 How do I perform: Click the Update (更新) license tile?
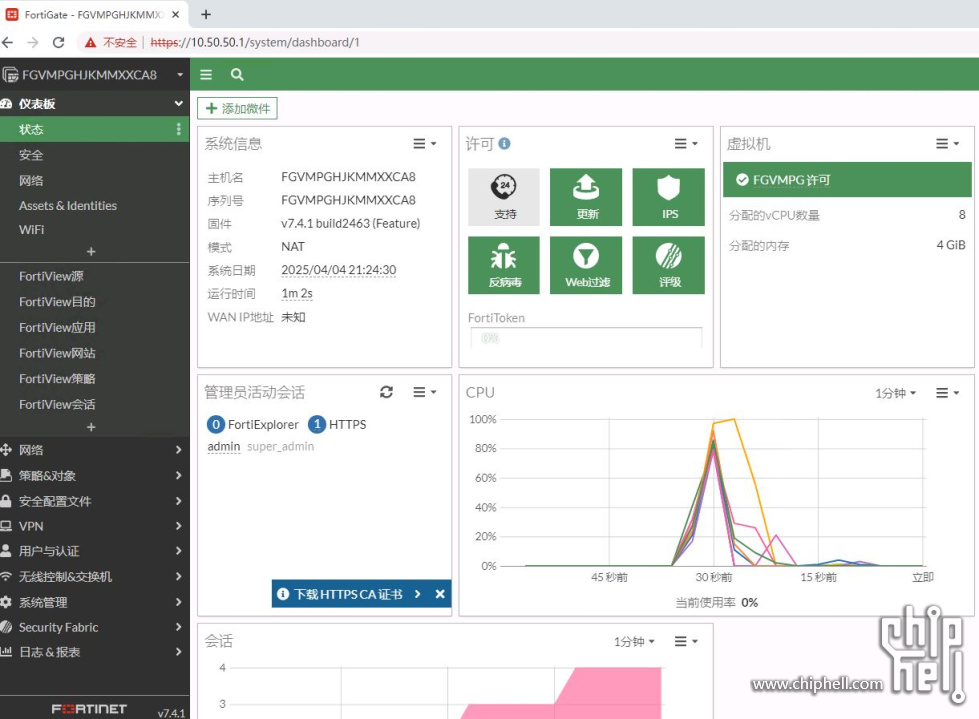pyautogui.click(x=586, y=197)
